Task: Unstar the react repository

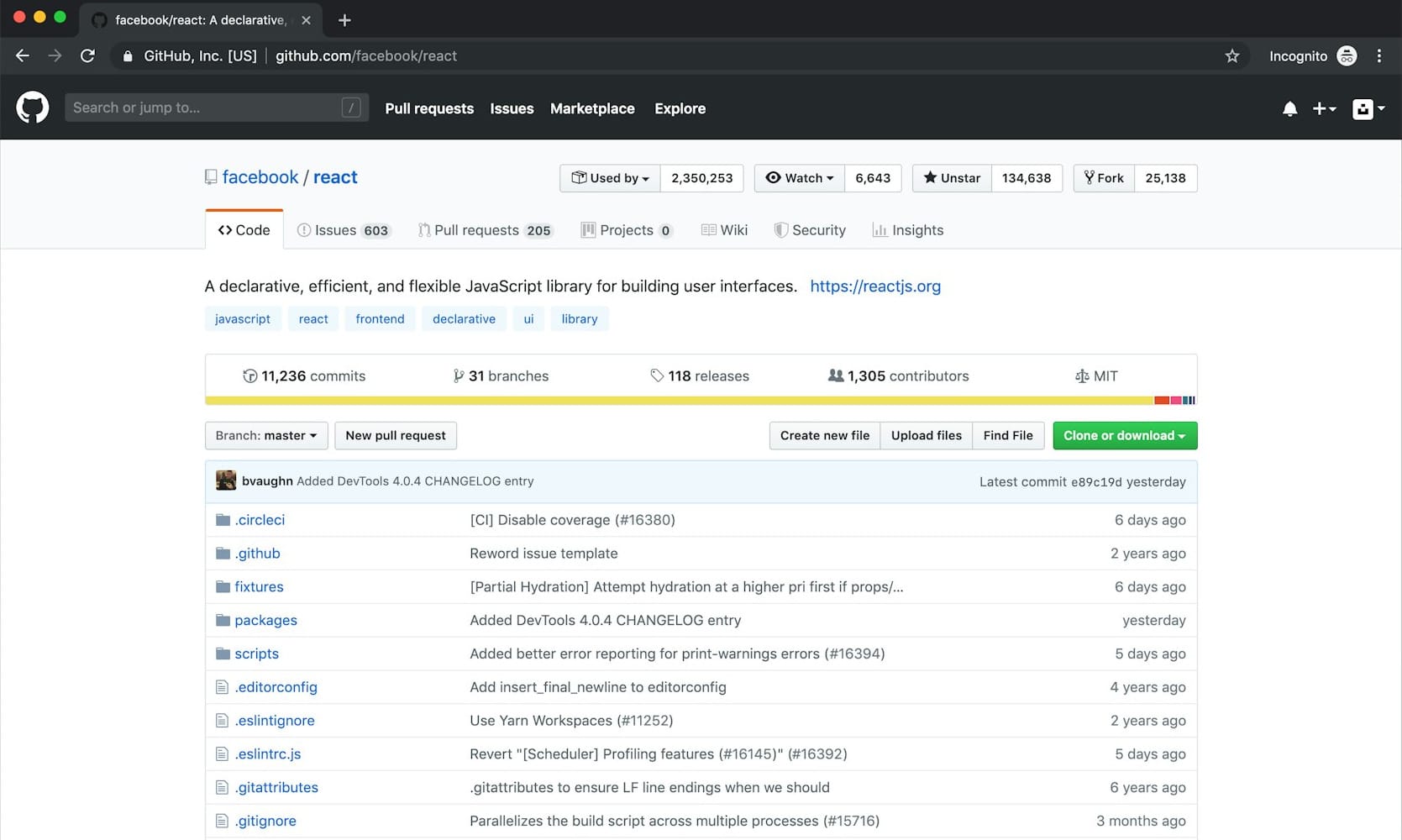Action: tap(952, 178)
